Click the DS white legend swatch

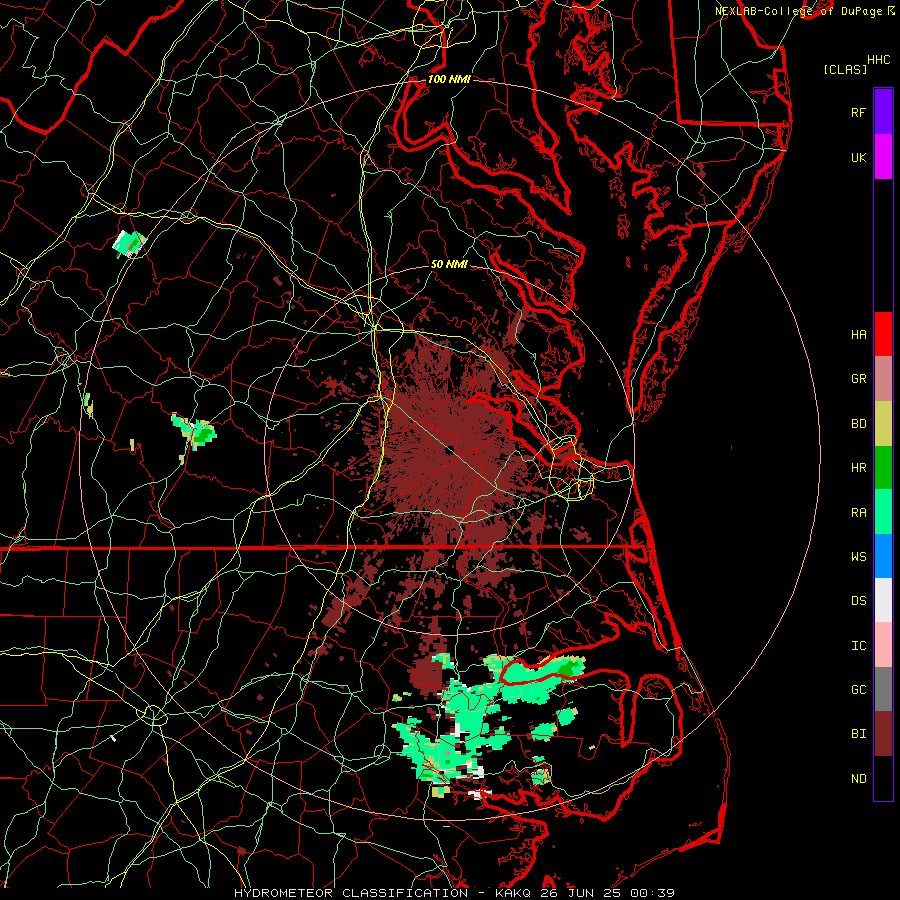(883, 600)
